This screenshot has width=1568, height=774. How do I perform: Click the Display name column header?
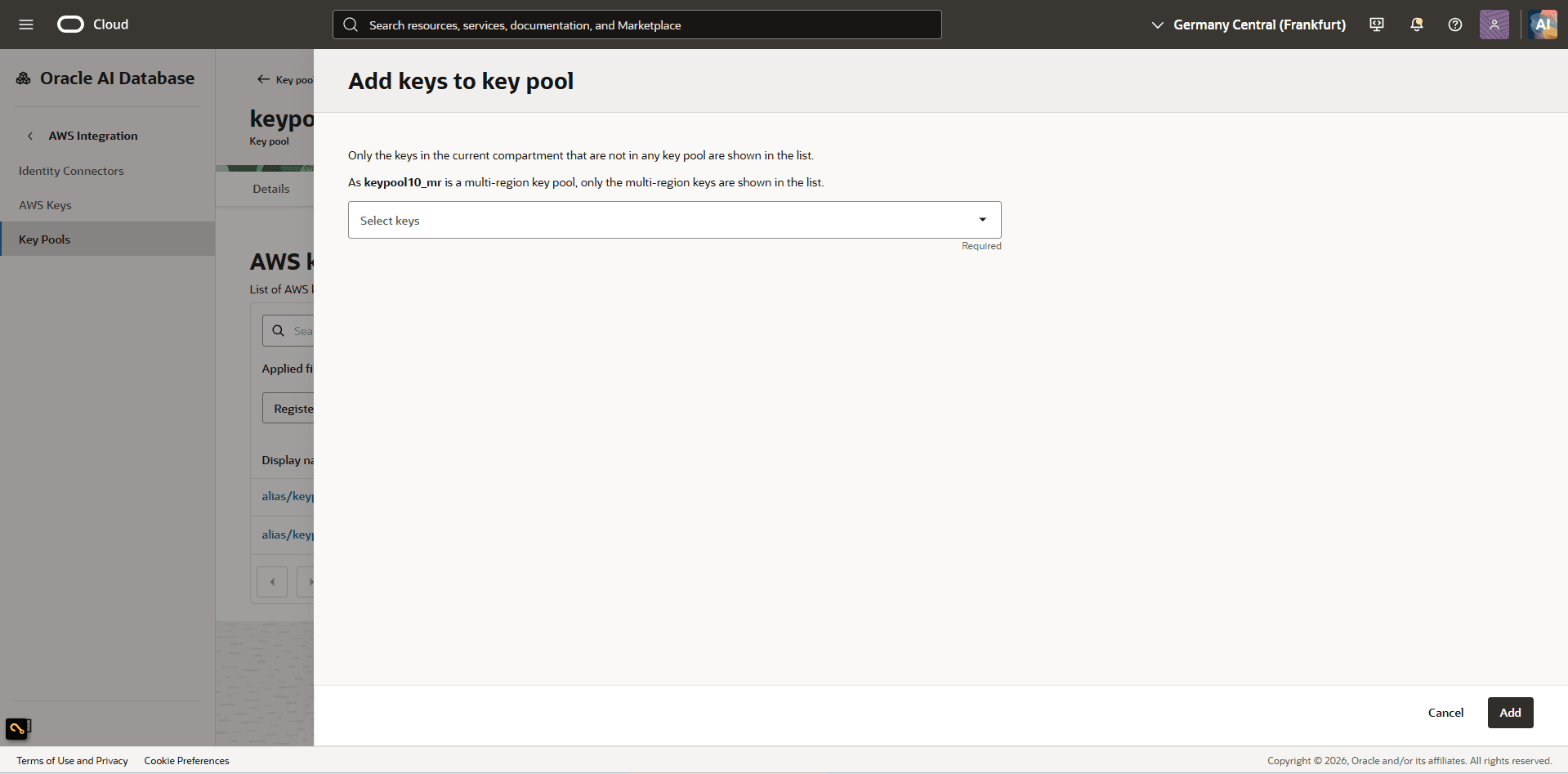tap(288, 460)
